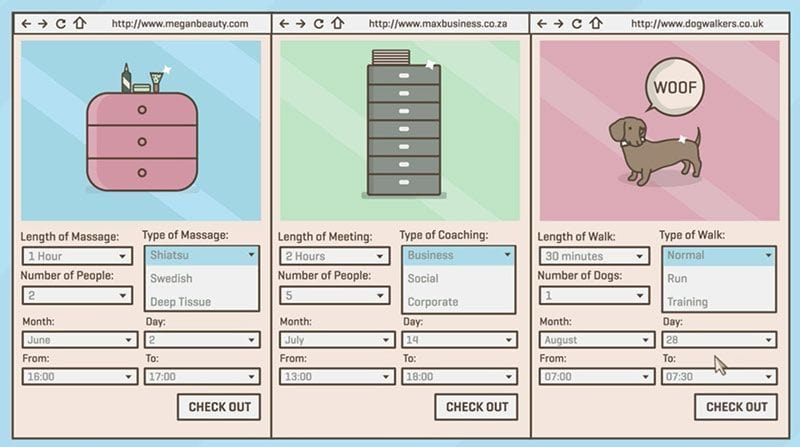Select Training walk option
Screen dimensions: 800x447
pyautogui.click(x=719, y=301)
